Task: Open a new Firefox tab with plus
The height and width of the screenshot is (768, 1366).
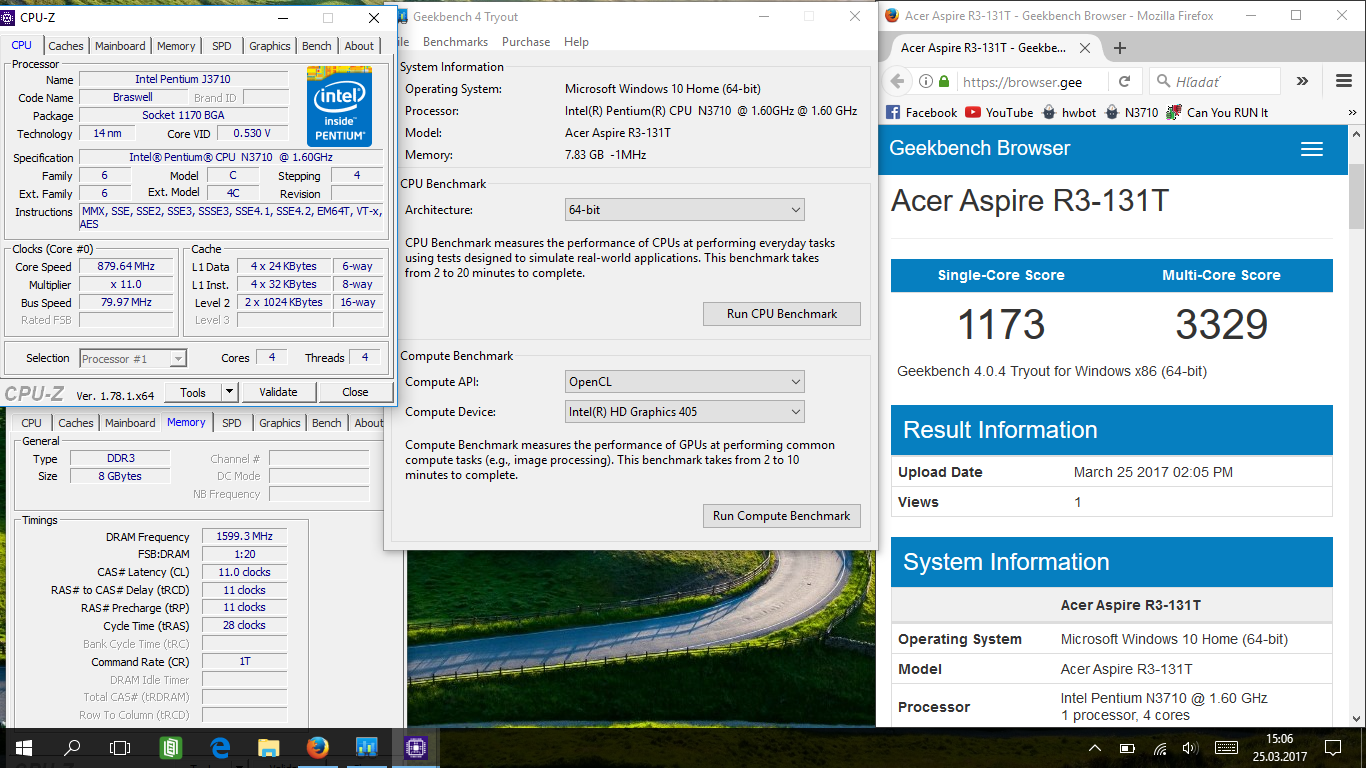Action: pos(1120,48)
